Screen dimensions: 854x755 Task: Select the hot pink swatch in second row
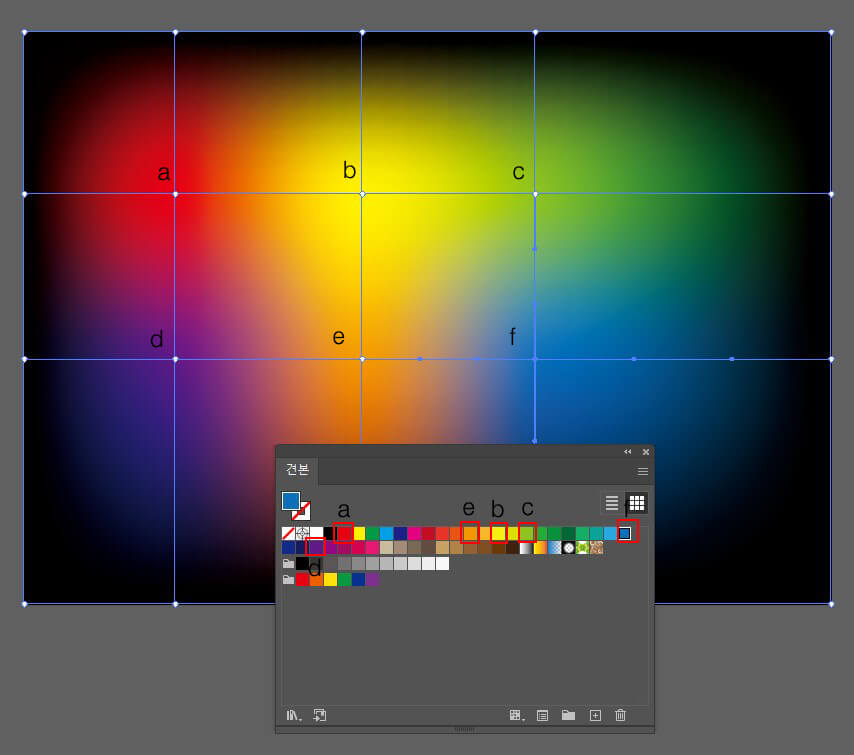(x=373, y=547)
